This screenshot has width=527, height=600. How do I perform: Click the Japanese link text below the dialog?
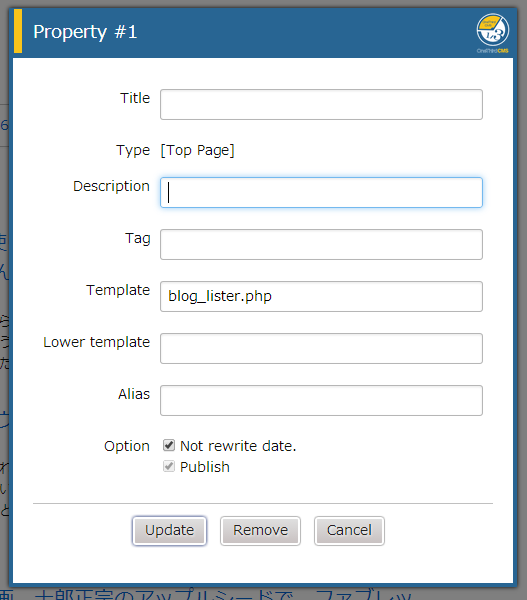coord(223,594)
